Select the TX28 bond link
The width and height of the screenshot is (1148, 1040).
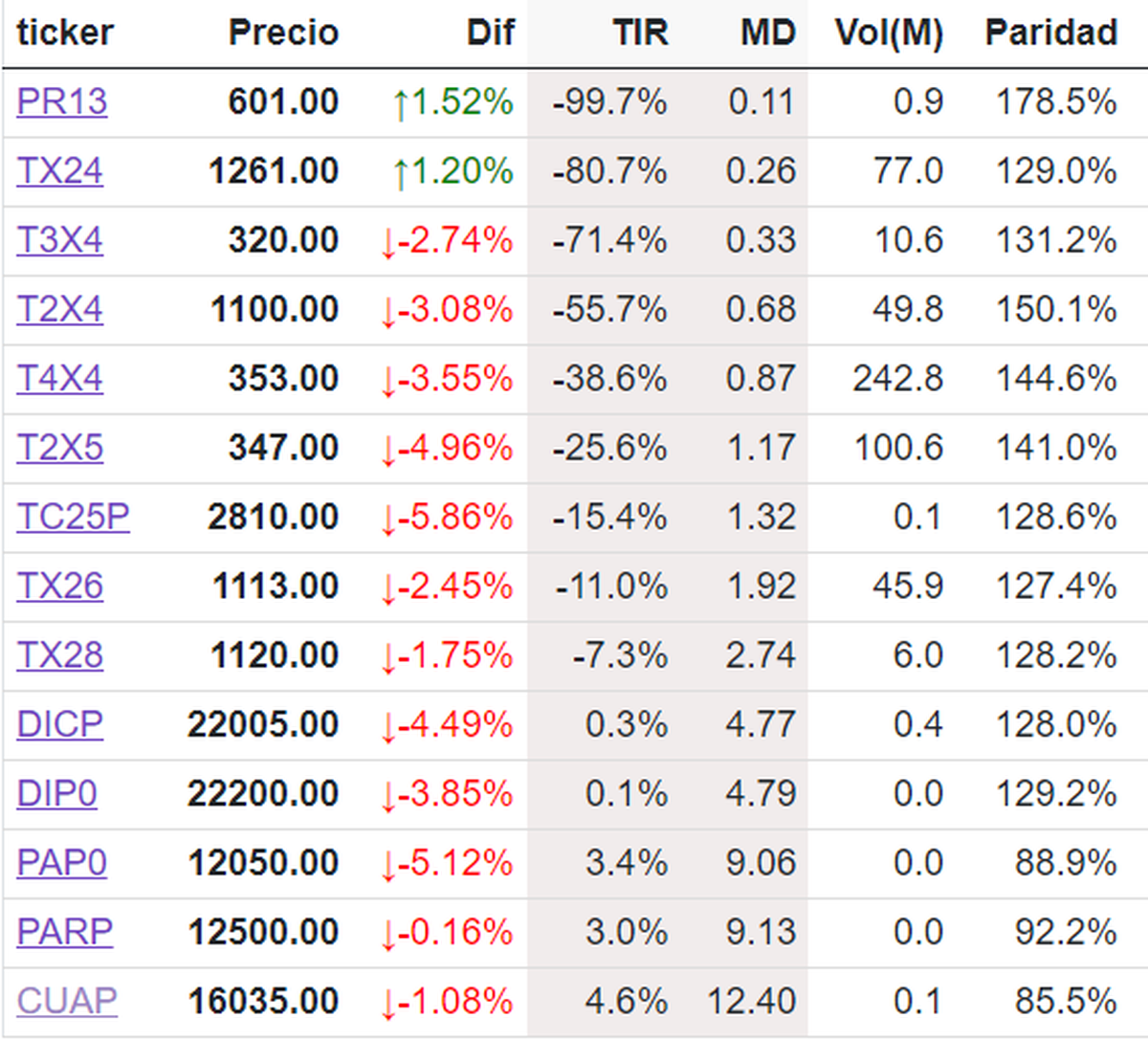(x=60, y=655)
